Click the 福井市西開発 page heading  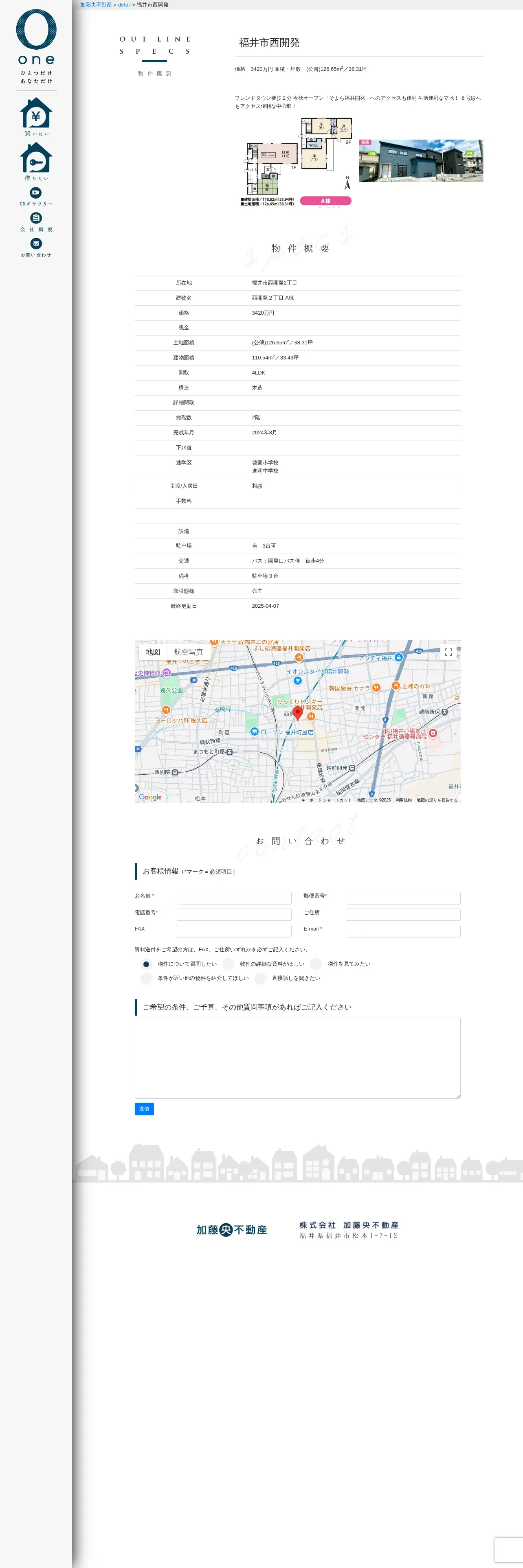tap(269, 43)
